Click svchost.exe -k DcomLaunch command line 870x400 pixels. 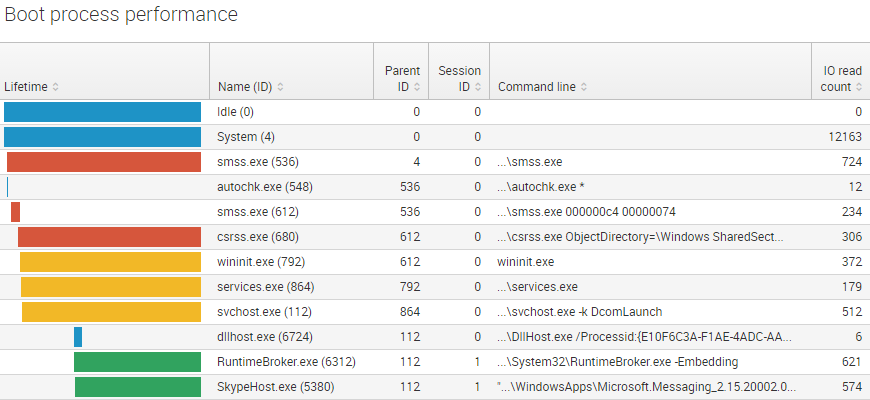(x=580, y=312)
